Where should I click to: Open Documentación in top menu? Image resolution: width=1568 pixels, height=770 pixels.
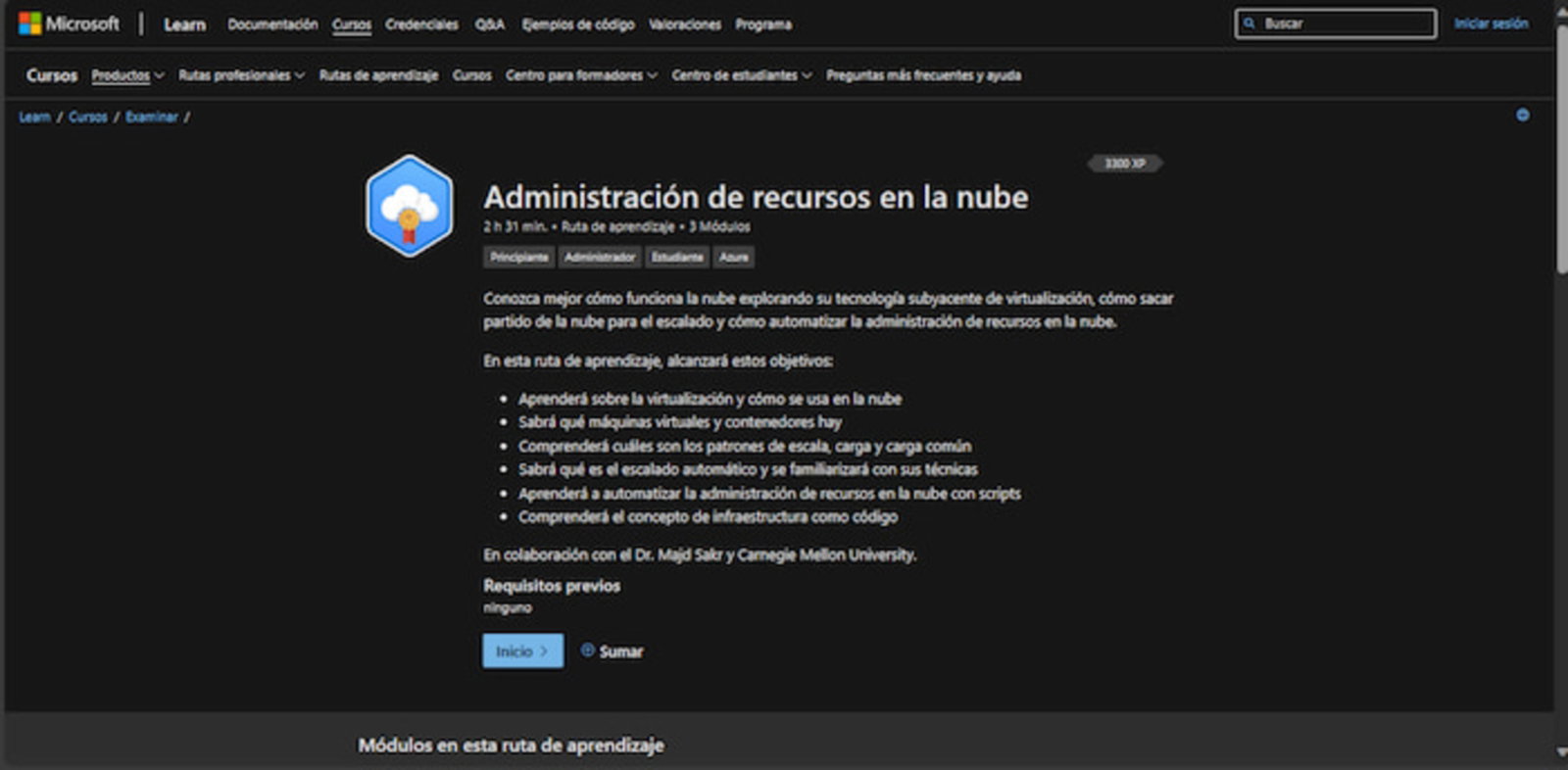[272, 24]
